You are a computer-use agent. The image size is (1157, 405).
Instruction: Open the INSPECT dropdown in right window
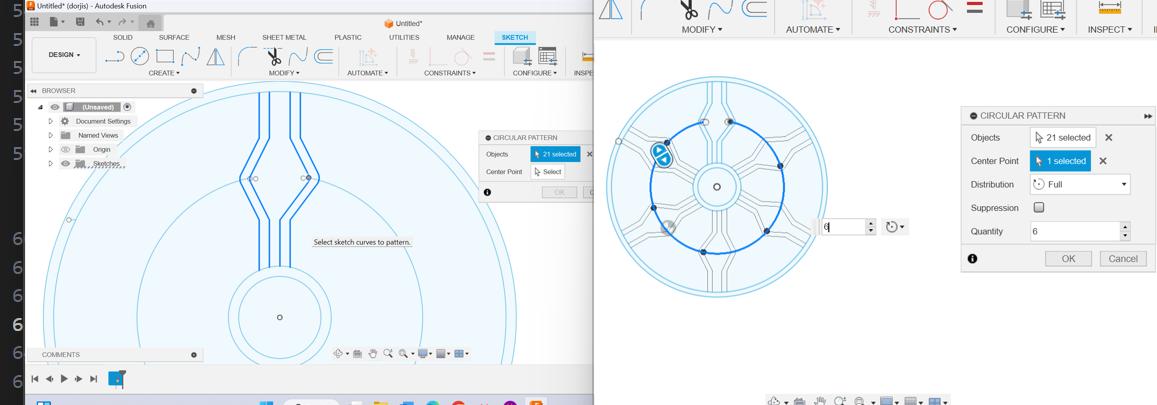(x=1110, y=30)
